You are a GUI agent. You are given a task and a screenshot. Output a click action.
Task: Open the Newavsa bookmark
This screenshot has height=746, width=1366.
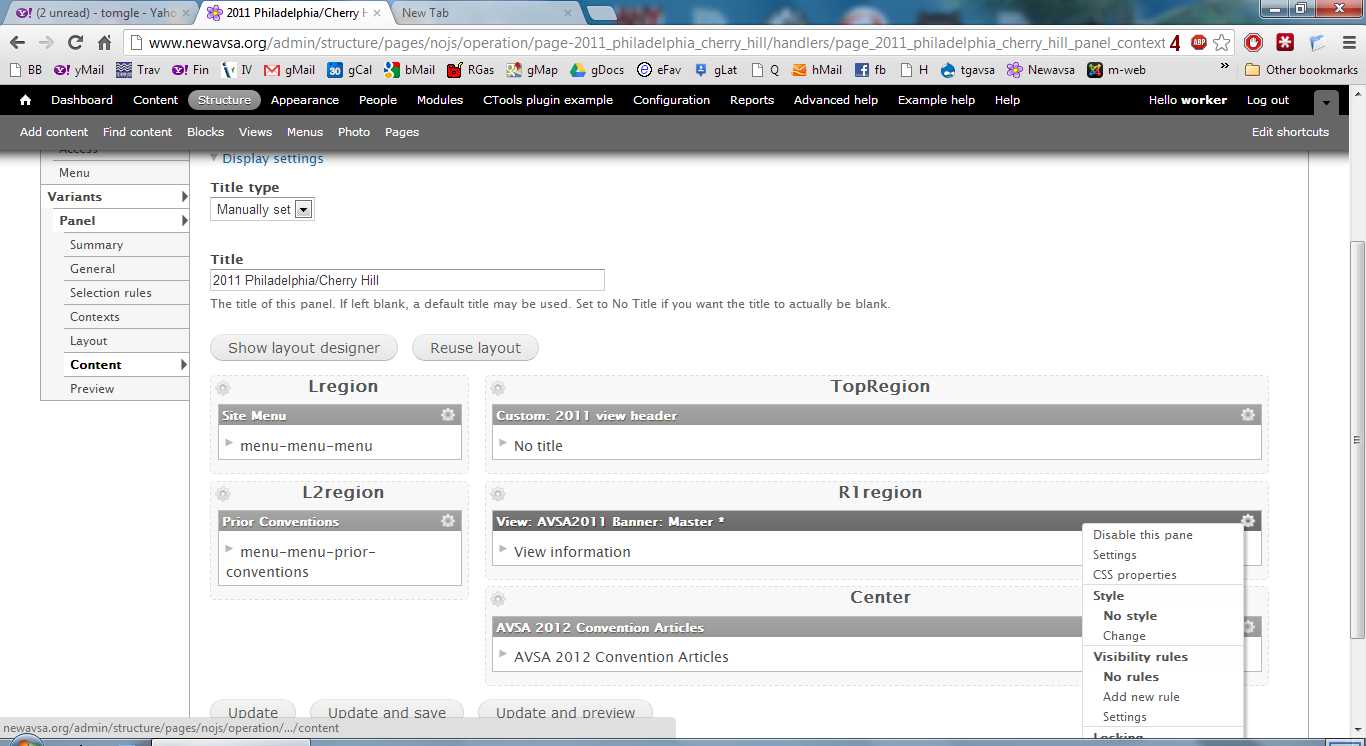[x=1041, y=70]
